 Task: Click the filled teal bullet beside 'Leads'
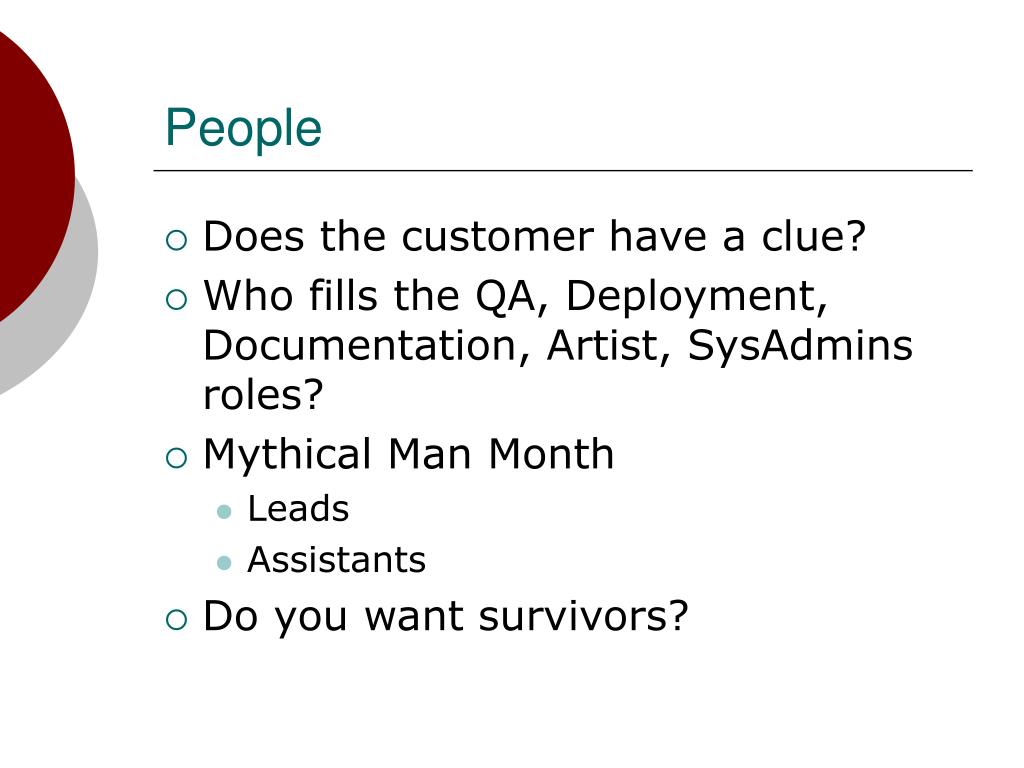tap(224, 511)
